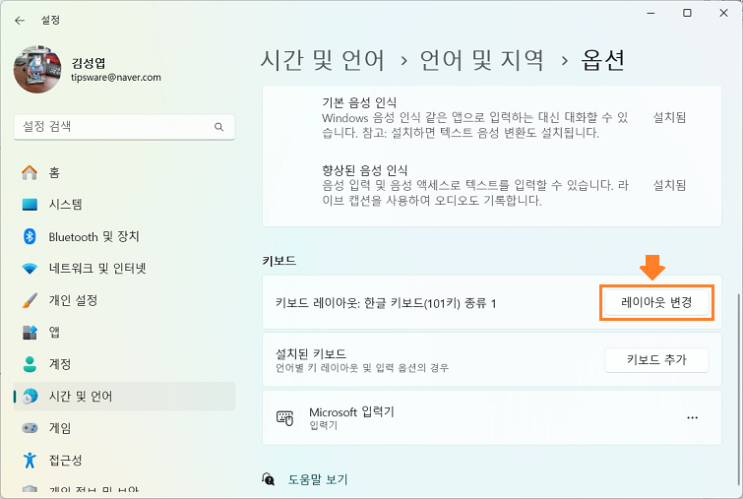Open Bluetooth 및 장치 icon

29,236
